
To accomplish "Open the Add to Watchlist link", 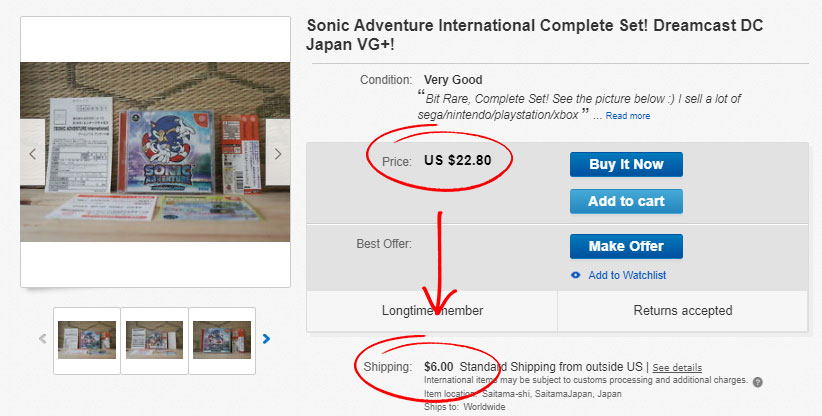I will [627, 275].
